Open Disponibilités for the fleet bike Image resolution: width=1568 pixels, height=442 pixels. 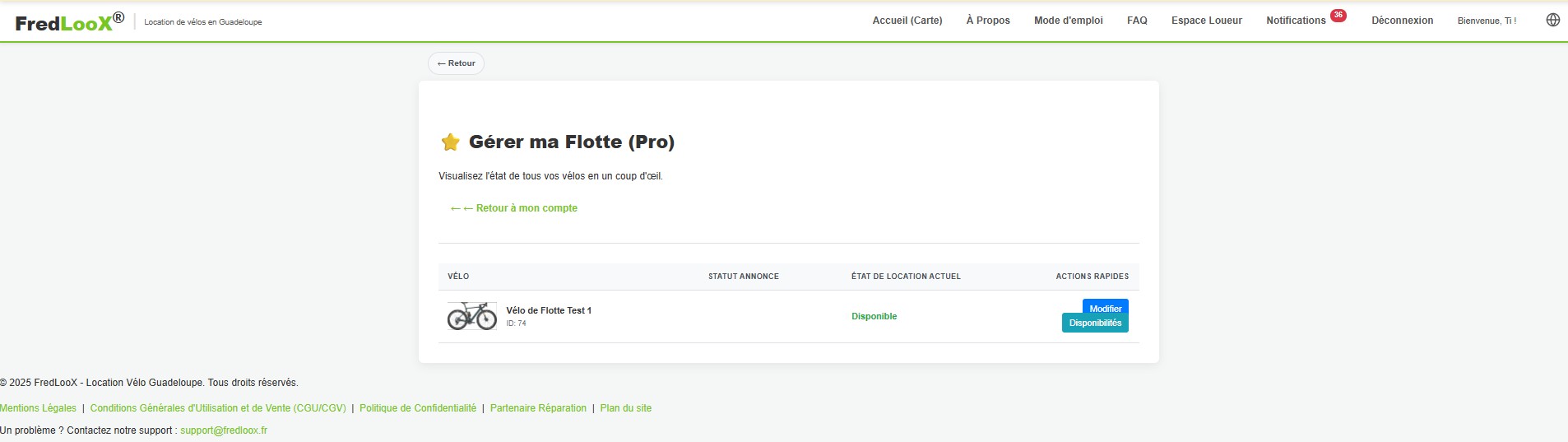[x=1094, y=323]
